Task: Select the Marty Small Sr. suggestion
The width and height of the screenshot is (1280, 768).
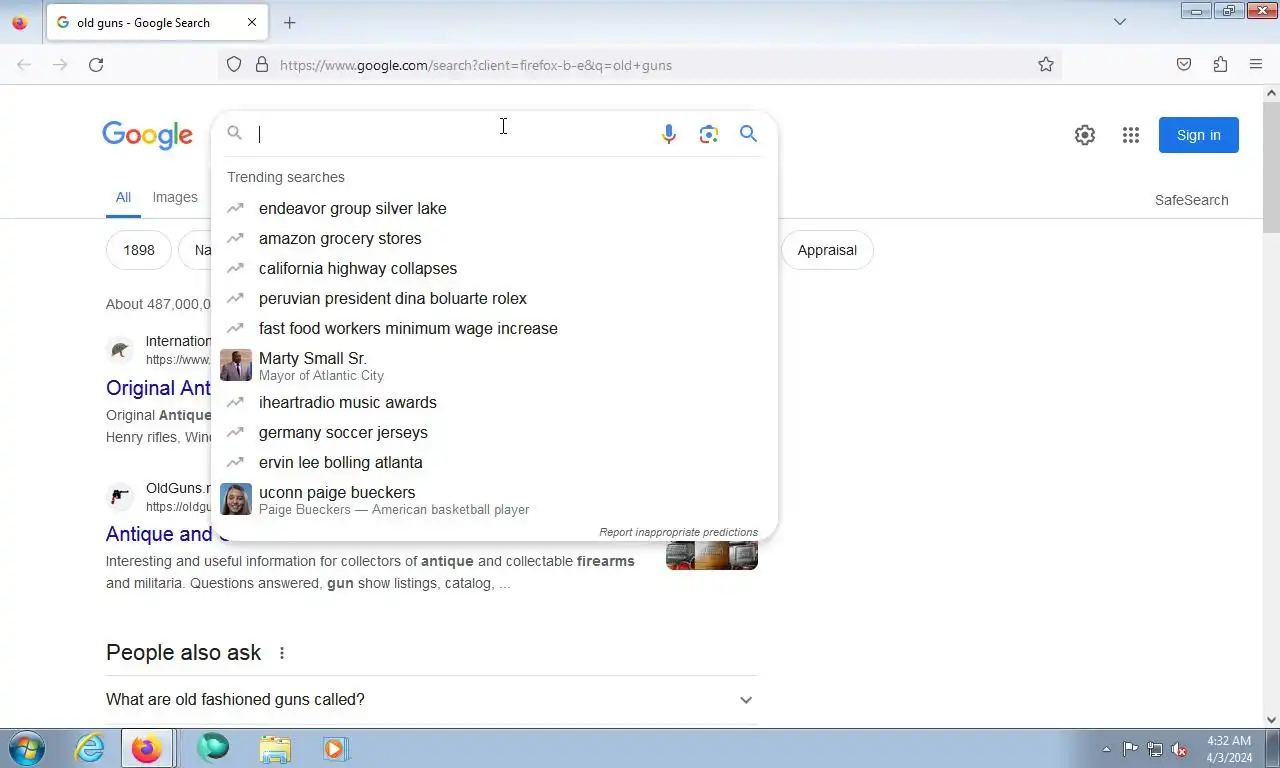Action: pos(494,365)
